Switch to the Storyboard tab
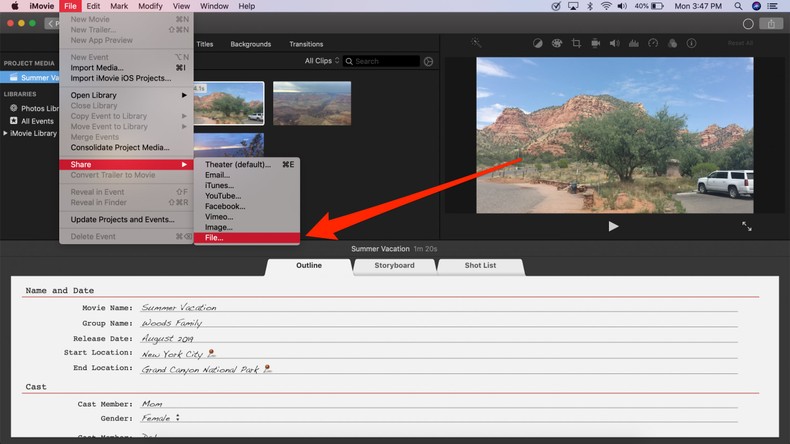 coord(394,266)
